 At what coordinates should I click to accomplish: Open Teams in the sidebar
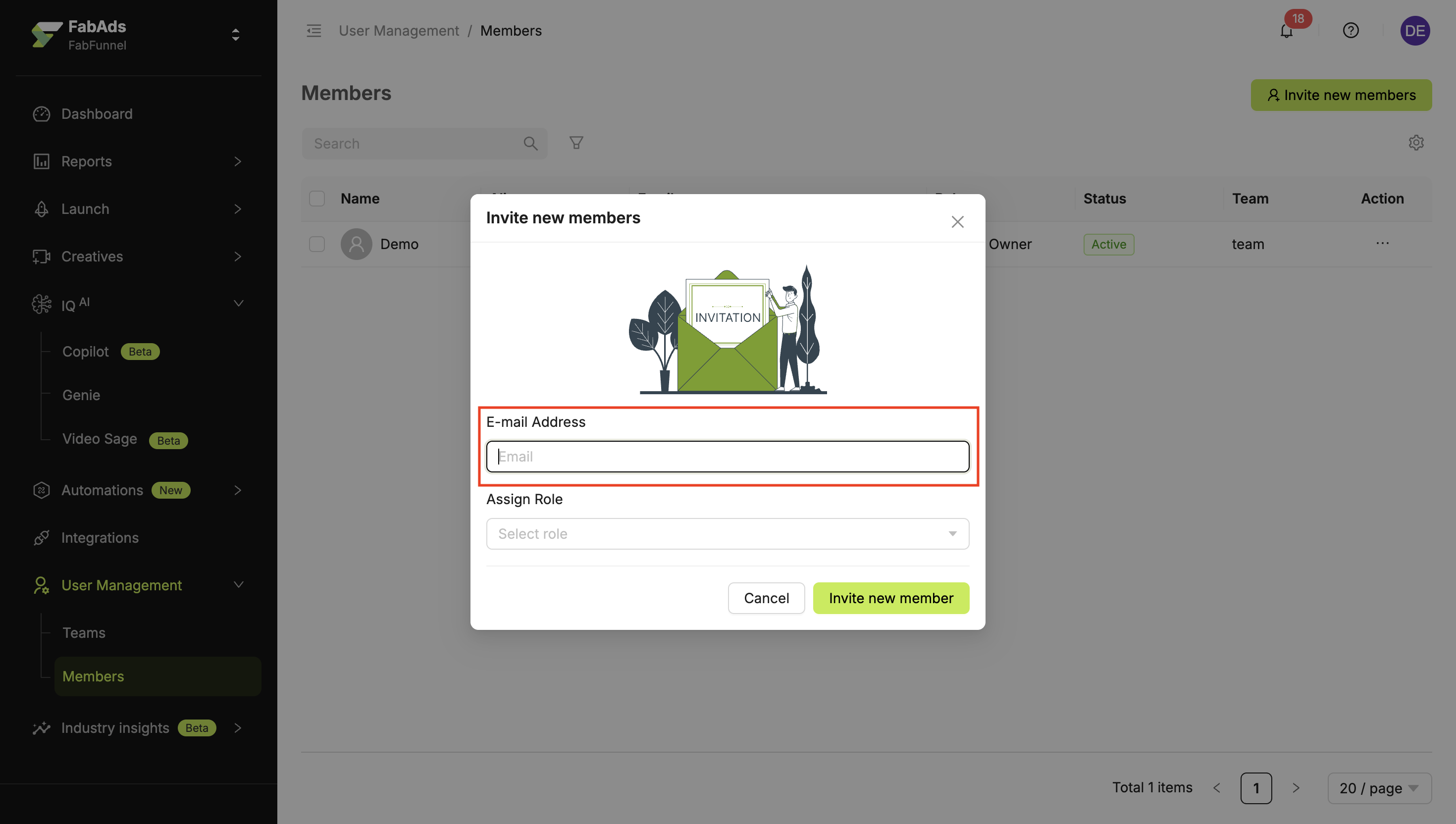point(84,633)
